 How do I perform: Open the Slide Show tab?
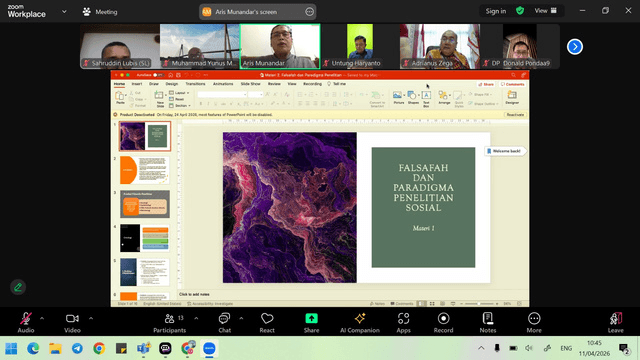click(x=250, y=84)
